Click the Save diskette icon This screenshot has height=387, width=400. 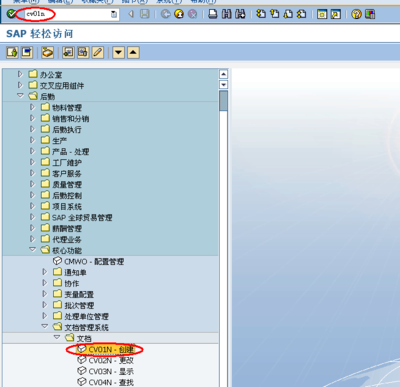145,14
